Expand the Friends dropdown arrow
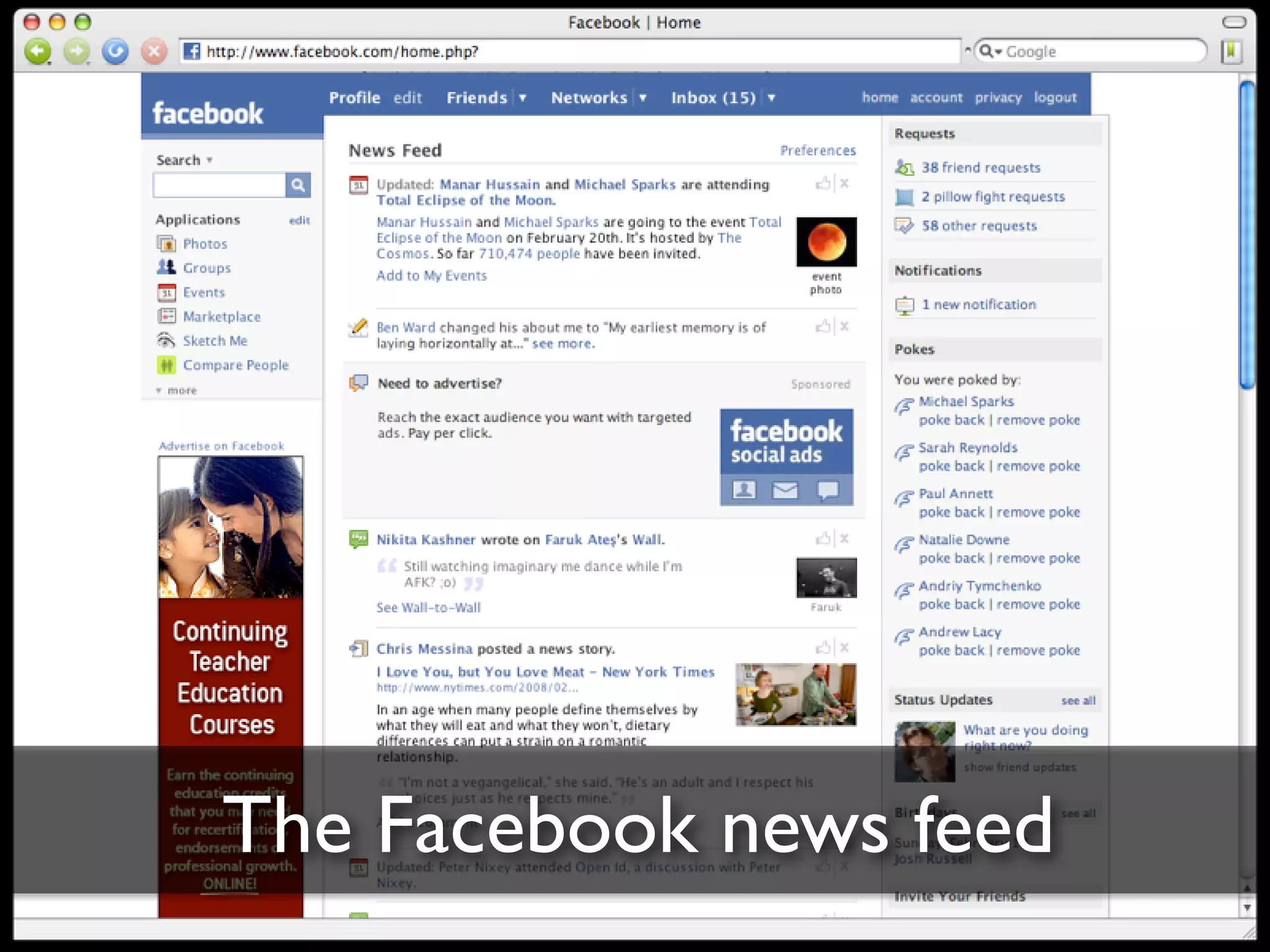The width and height of the screenshot is (1270, 952). 523,97
